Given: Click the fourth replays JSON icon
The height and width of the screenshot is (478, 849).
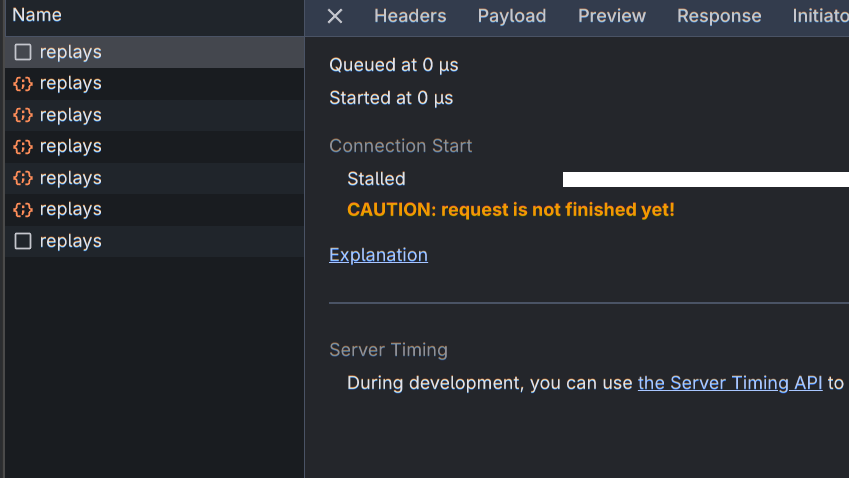Looking at the screenshot, I should (23, 147).
